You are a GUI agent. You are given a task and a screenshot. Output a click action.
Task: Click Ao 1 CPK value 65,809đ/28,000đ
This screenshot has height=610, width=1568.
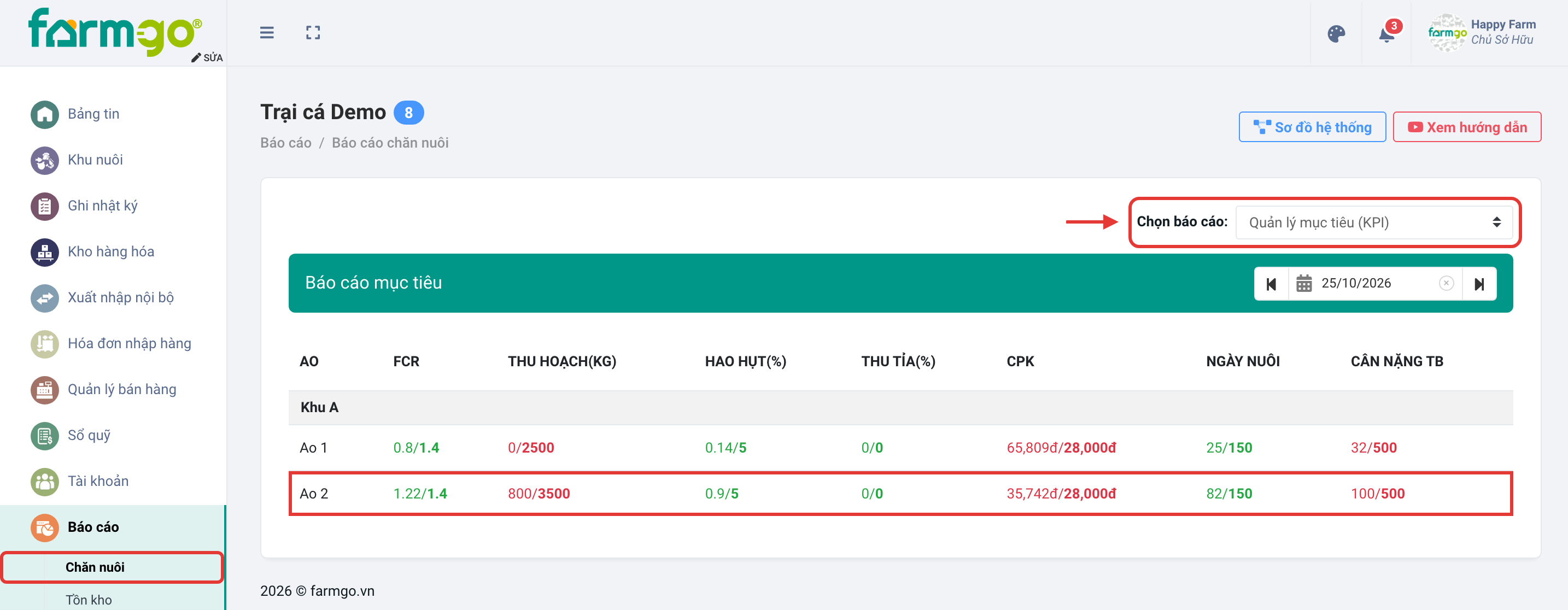pyautogui.click(x=1061, y=448)
